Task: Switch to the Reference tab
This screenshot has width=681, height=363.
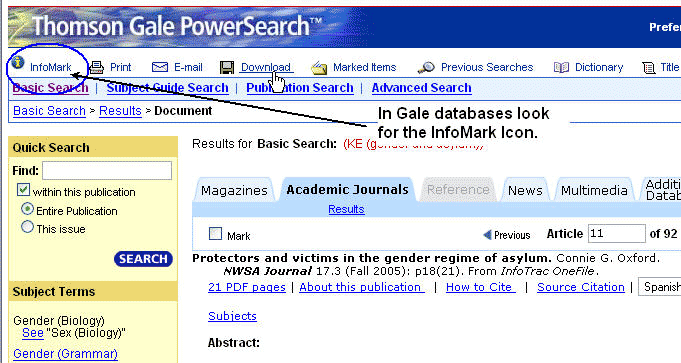Action: click(x=458, y=190)
